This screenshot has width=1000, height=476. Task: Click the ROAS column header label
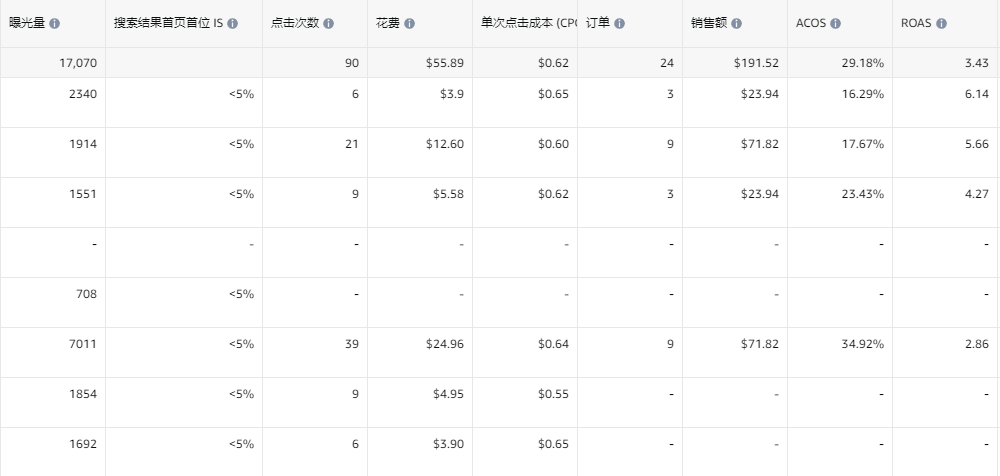(915, 23)
